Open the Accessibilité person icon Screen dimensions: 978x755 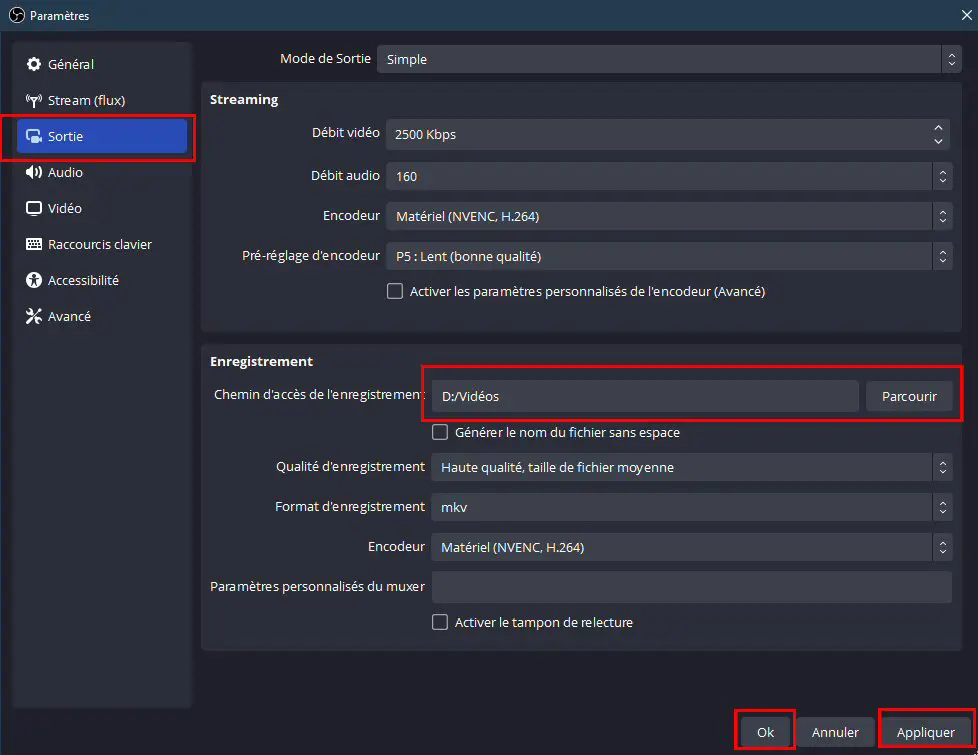34,280
